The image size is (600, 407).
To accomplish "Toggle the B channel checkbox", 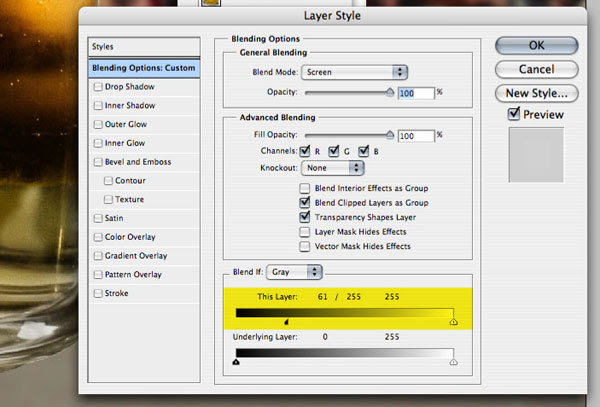I will pos(364,151).
